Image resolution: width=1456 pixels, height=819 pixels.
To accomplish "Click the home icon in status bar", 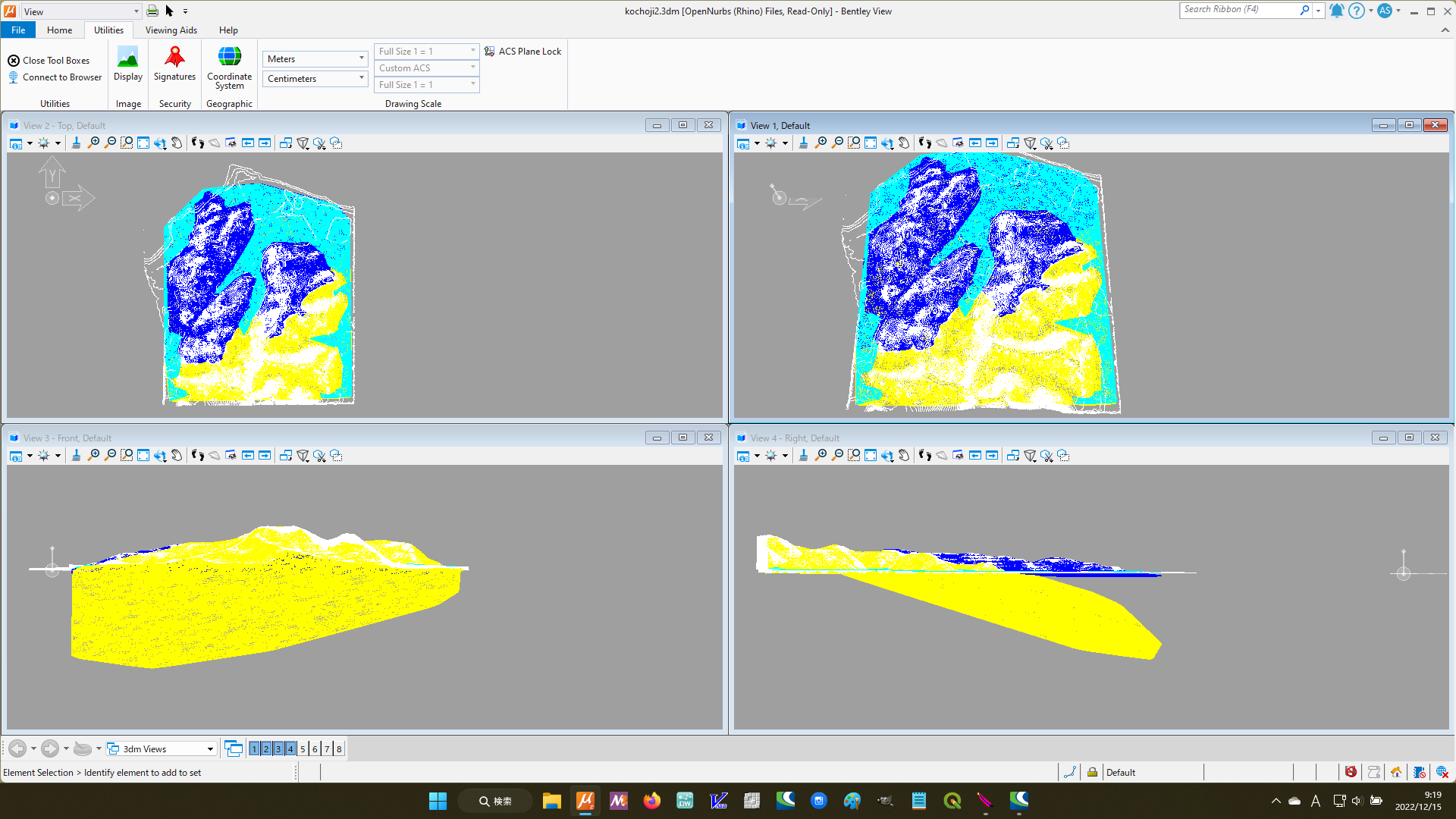I will click(x=1396, y=772).
